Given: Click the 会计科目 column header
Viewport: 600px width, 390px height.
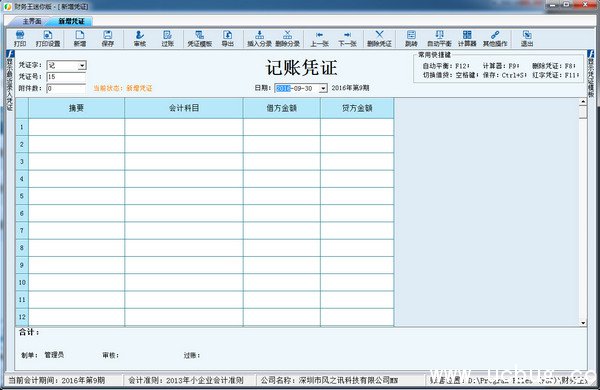Looking at the screenshot, I should coord(184,108).
